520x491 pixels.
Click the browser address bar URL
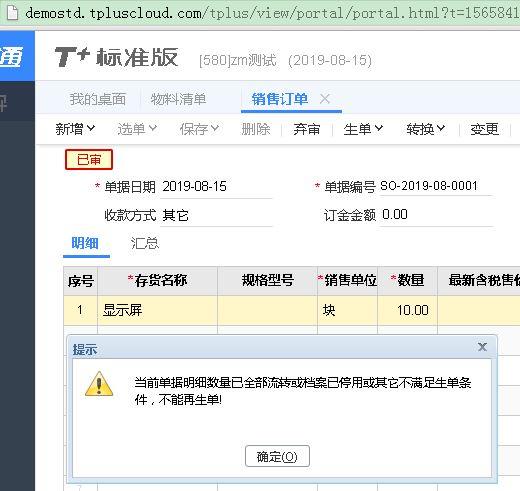tap(272, 13)
